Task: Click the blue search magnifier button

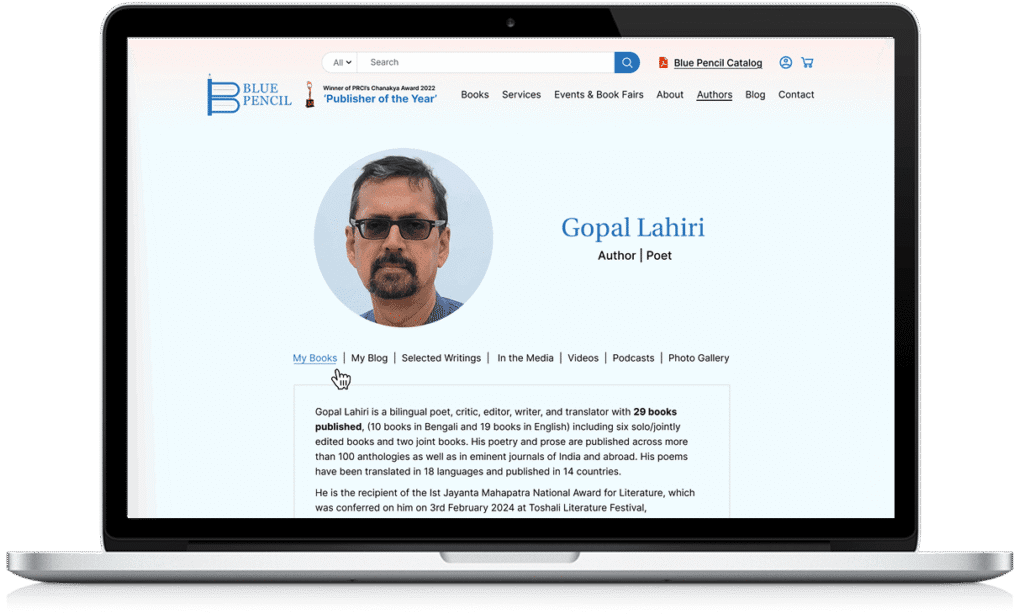Action: point(627,63)
